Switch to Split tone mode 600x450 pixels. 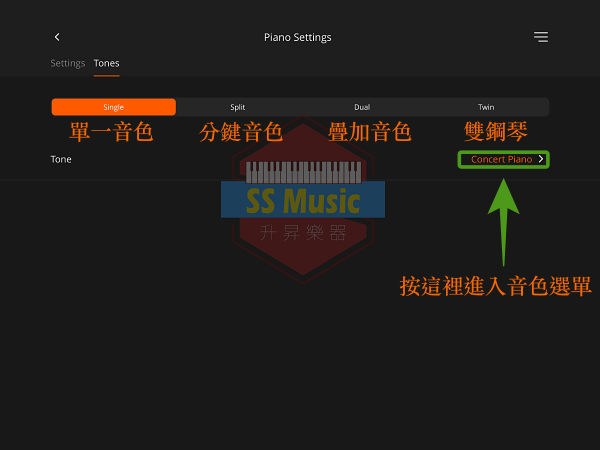pos(238,107)
